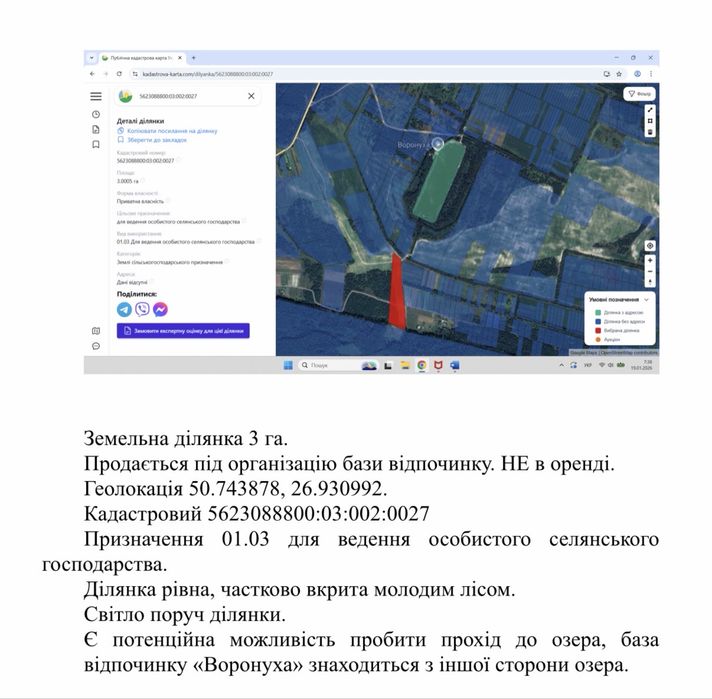Share the parcel via Viber

pyautogui.click(x=142, y=309)
